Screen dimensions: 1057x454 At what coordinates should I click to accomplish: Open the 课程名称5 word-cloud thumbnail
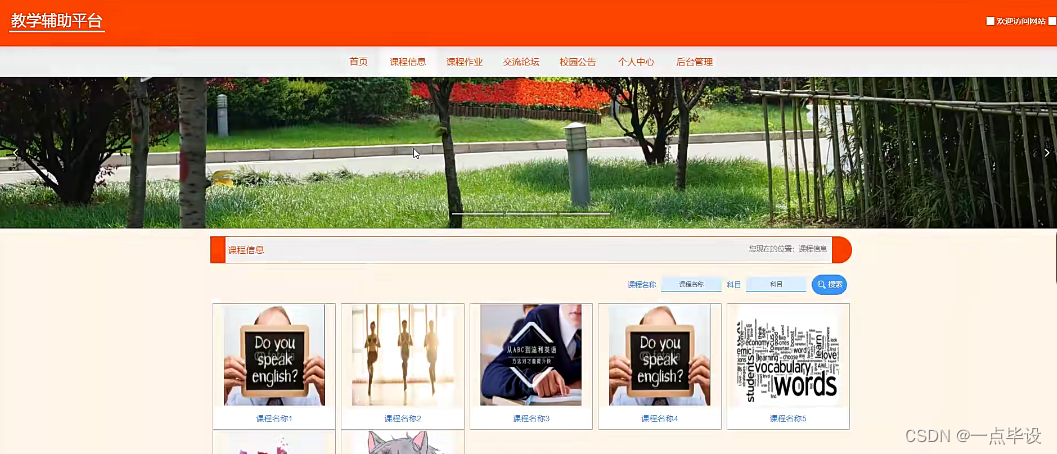[x=788, y=356]
